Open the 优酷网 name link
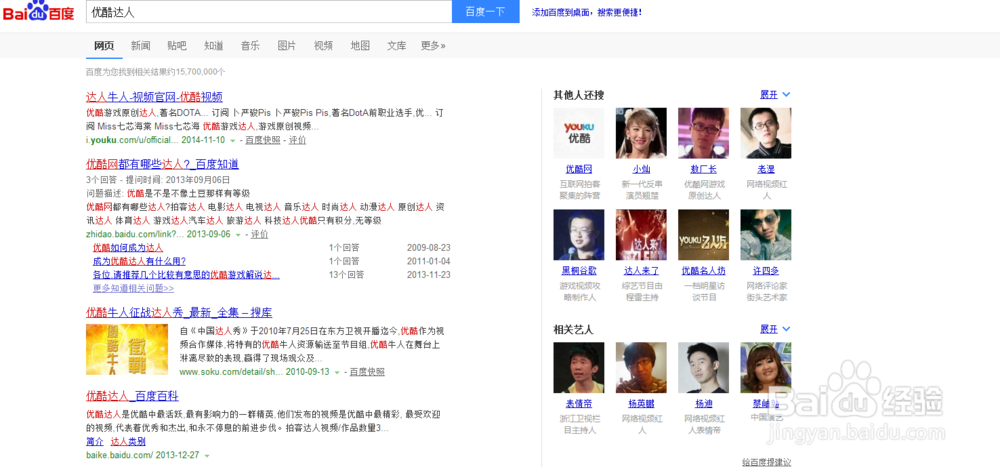 [x=579, y=169]
